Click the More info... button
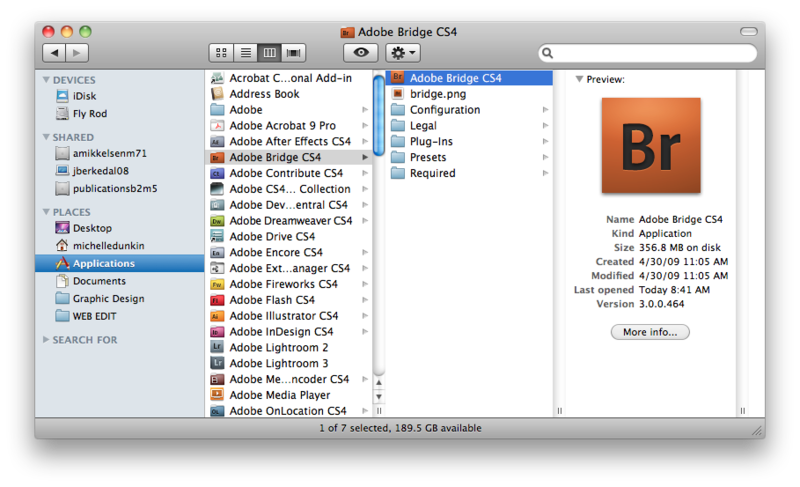The image size is (800, 487). (x=650, y=332)
